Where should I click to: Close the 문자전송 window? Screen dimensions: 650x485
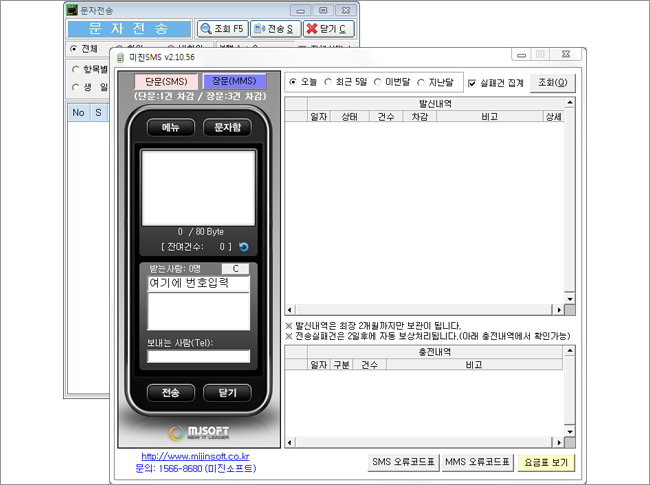point(346,10)
